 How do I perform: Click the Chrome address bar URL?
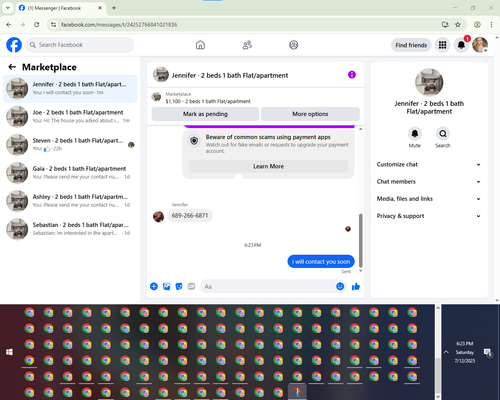click(119, 25)
